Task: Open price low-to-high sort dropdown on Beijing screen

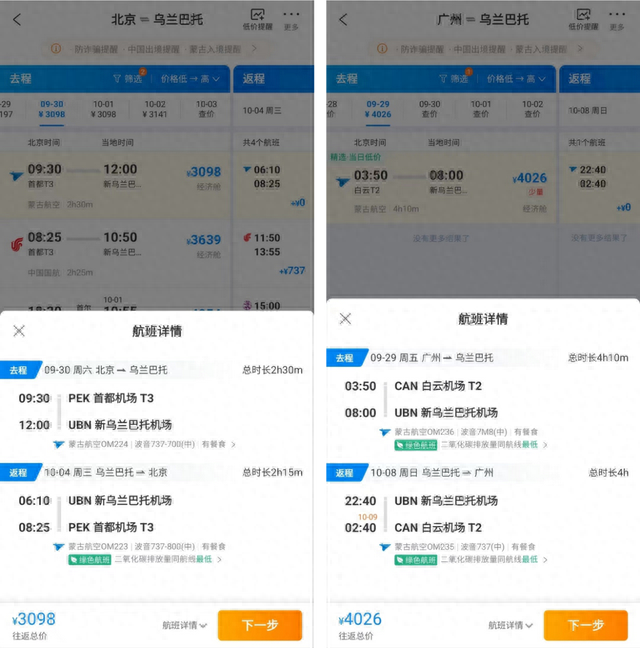Action: click(x=190, y=79)
